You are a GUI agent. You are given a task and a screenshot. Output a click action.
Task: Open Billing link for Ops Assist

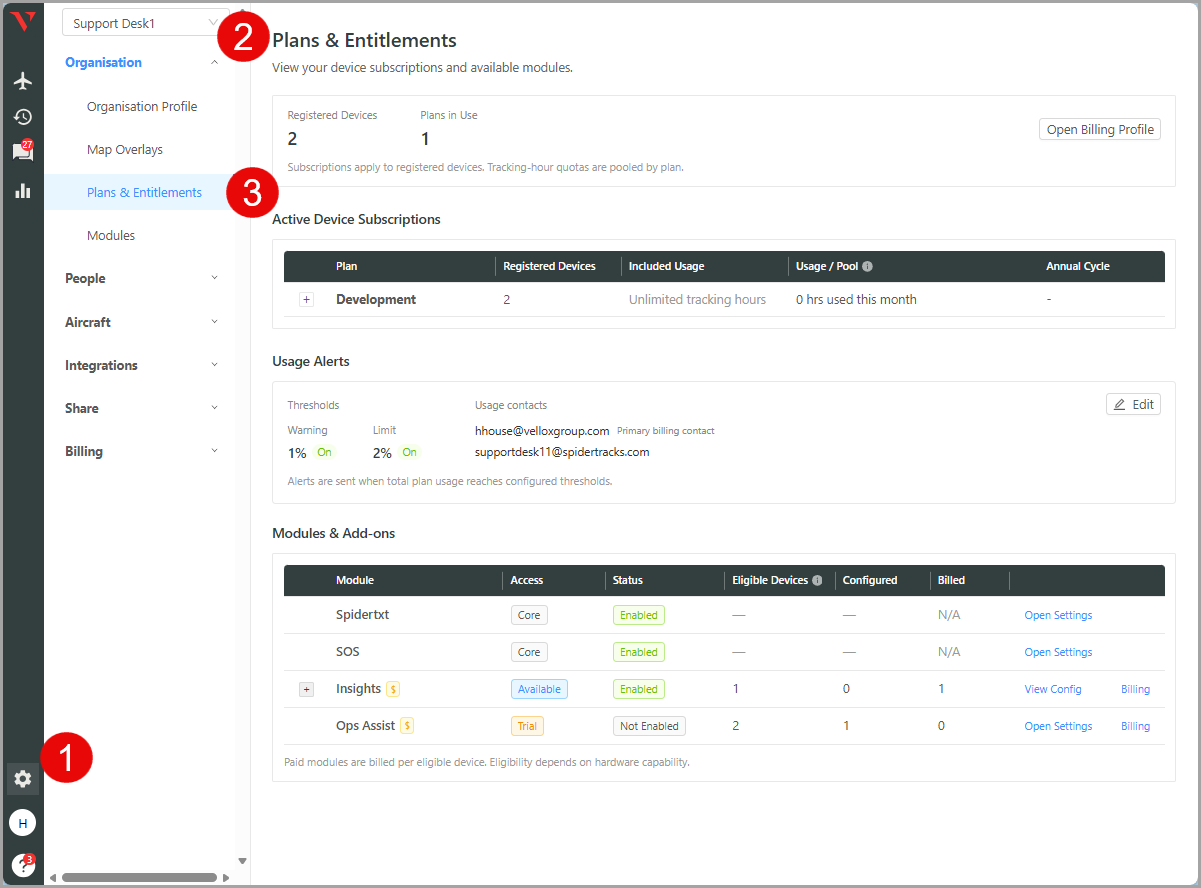[1135, 726]
